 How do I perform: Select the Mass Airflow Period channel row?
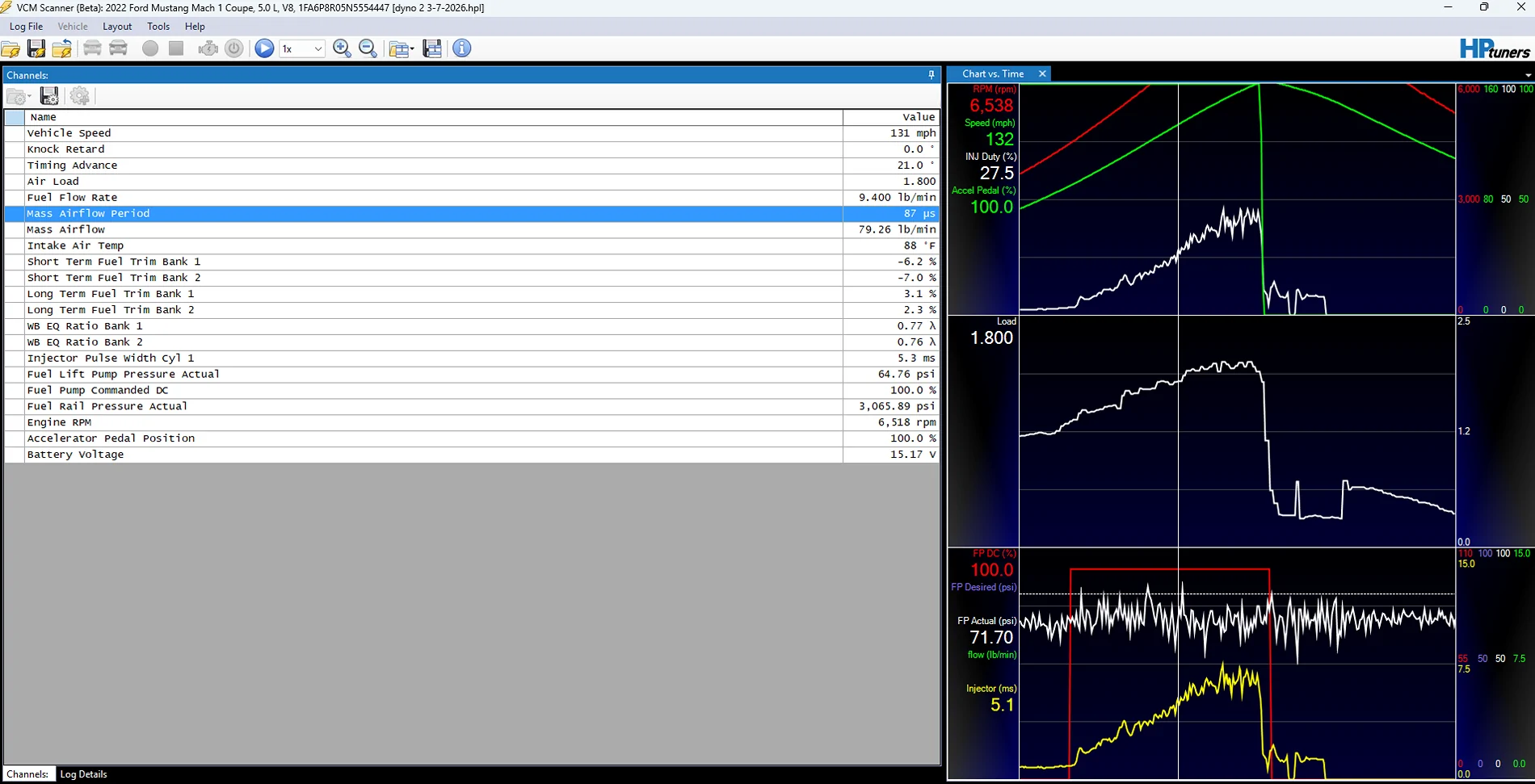click(472, 214)
